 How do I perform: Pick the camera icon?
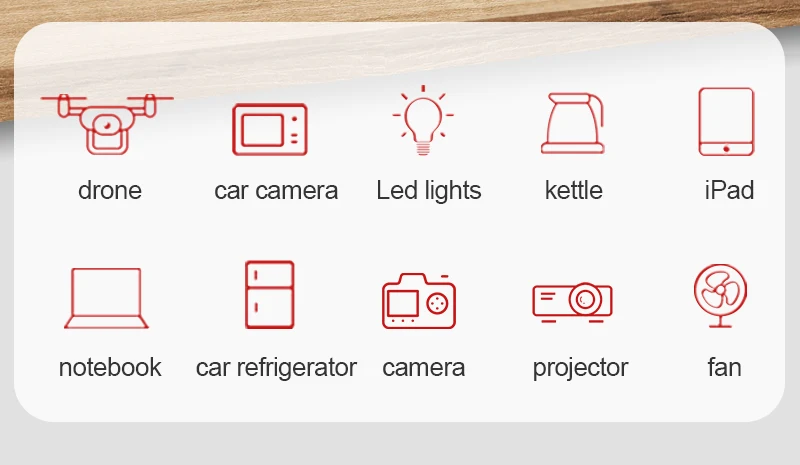[x=419, y=301]
